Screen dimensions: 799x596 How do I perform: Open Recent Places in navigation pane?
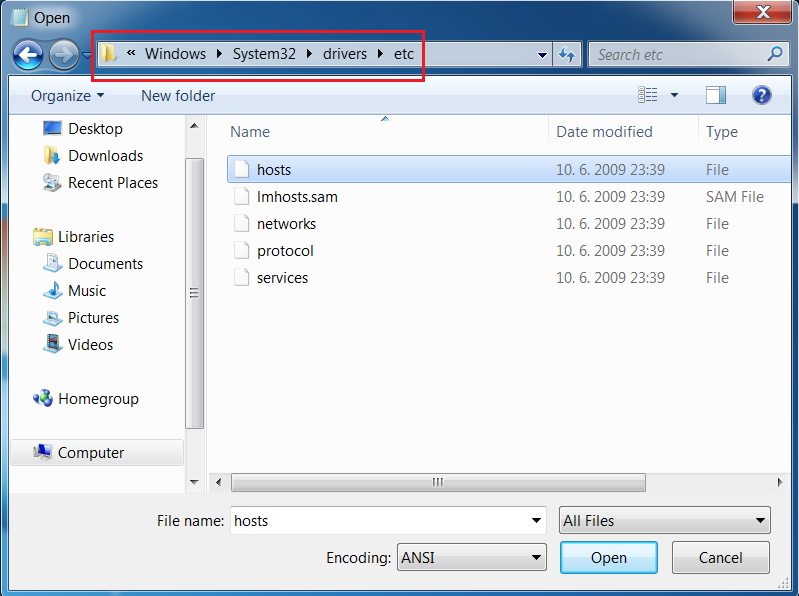[113, 183]
